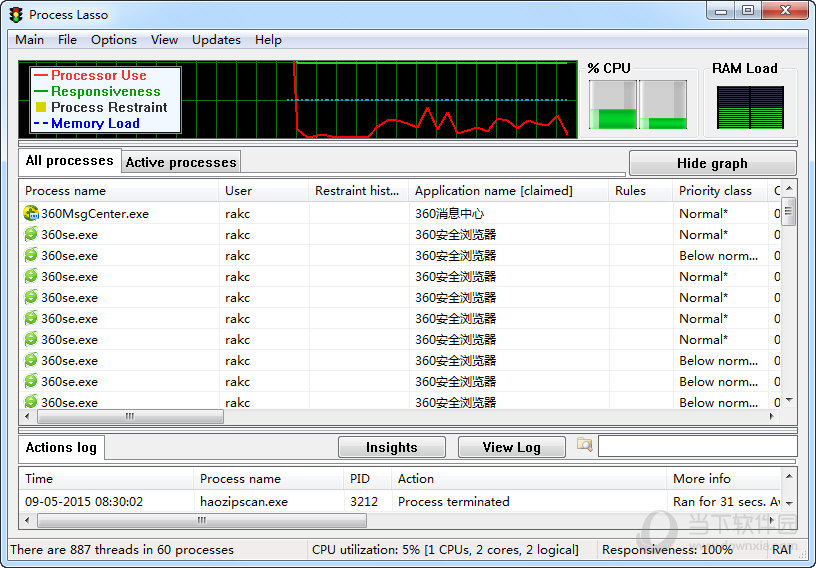Click the actions log horizontal scrollbar thumb
This screenshot has height=568, width=816.
pos(202,520)
